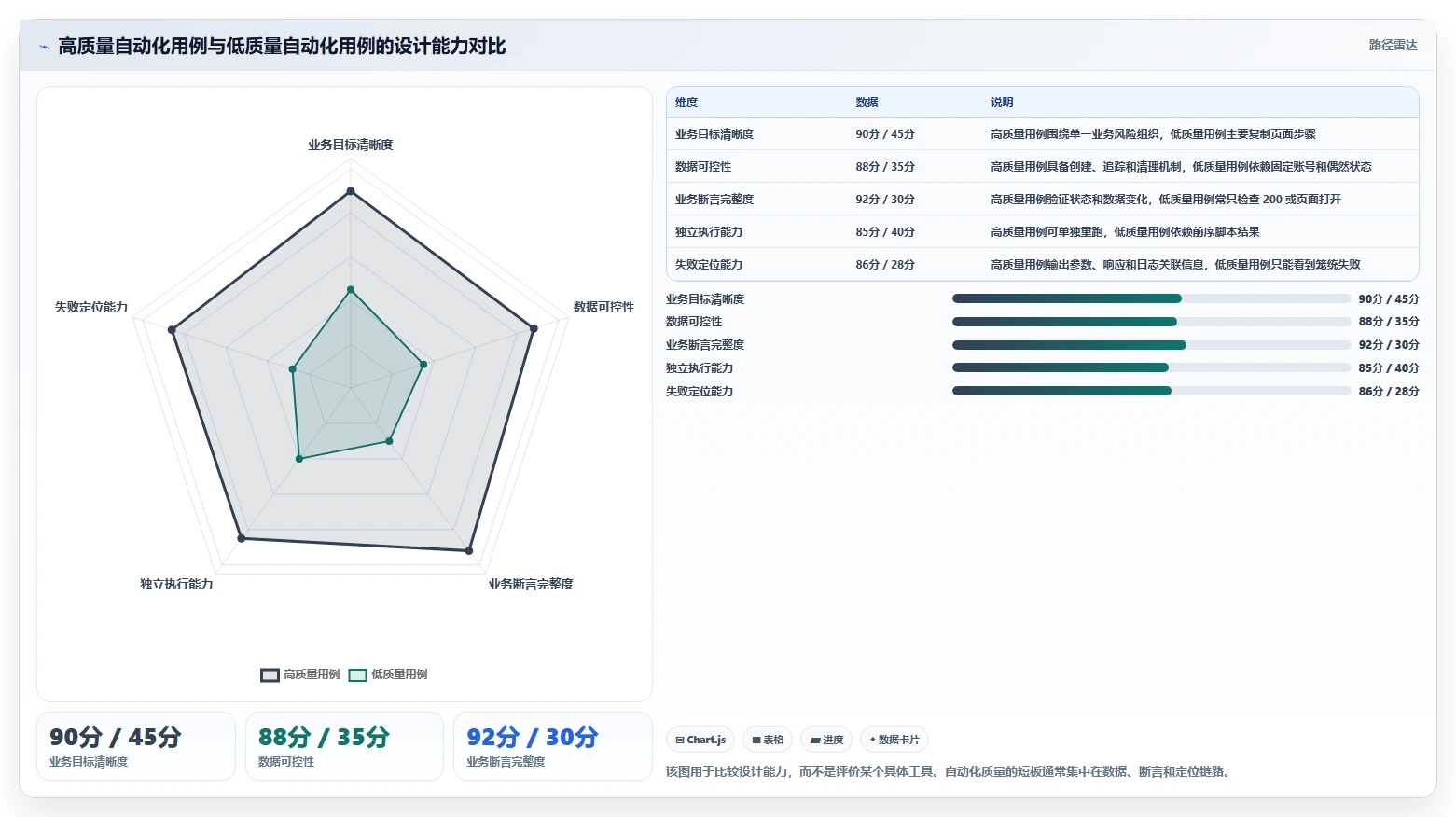The height and width of the screenshot is (817, 1456).
Task: Click the description starting 高质量用例验证状态和数据变化
Action: coord(1166,200)
